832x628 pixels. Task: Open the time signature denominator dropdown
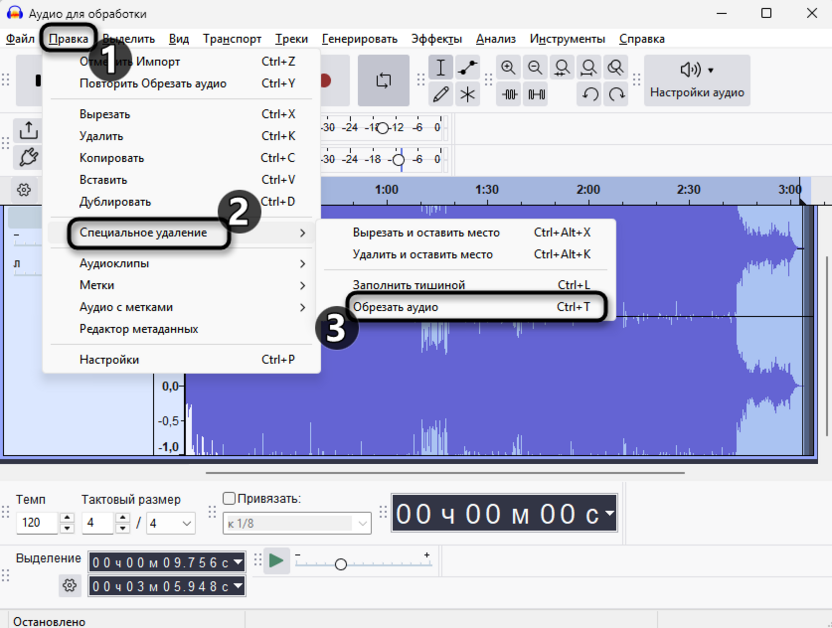click(186, 523)
